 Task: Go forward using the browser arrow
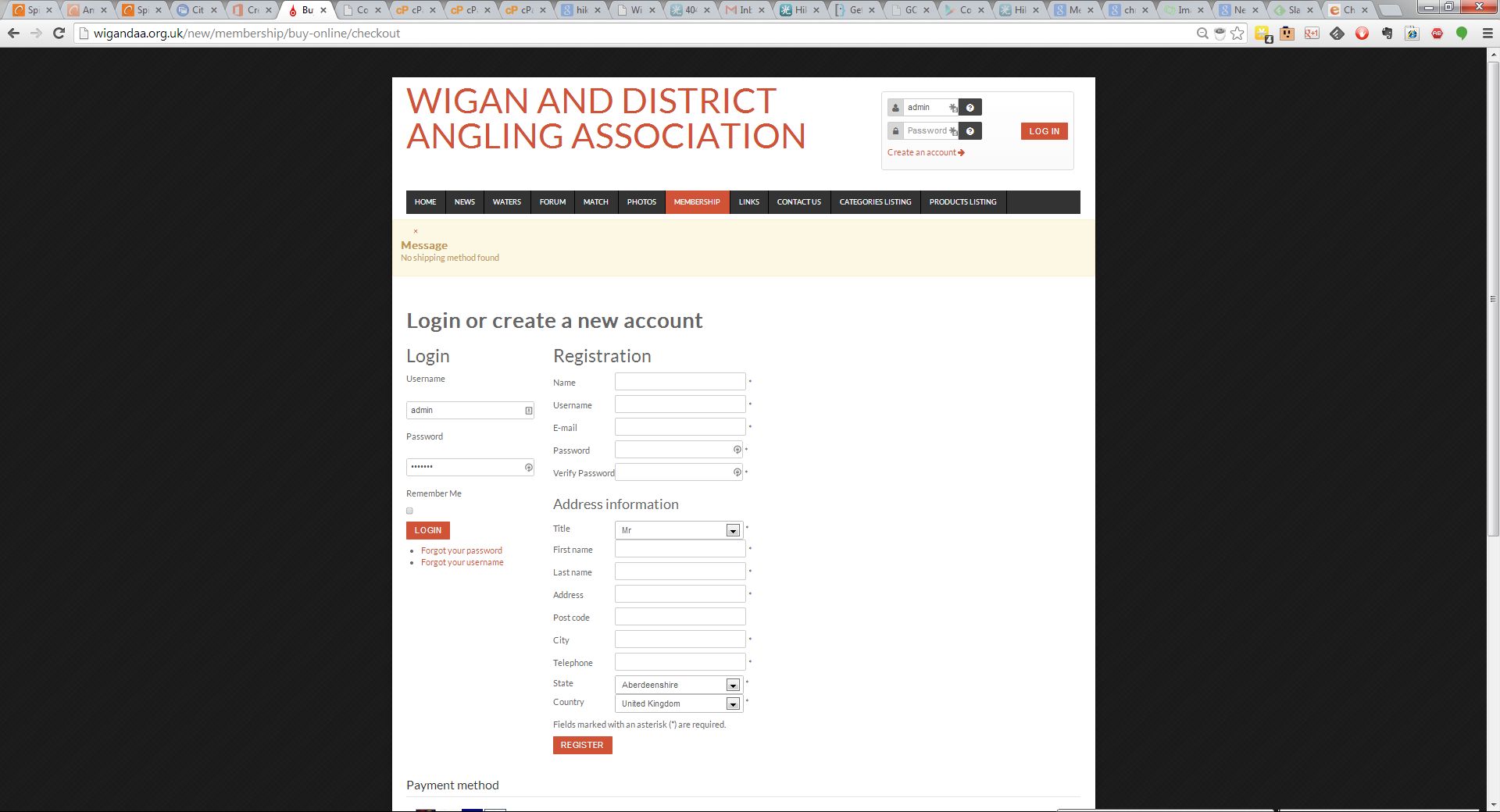click(x=36, y=34)
